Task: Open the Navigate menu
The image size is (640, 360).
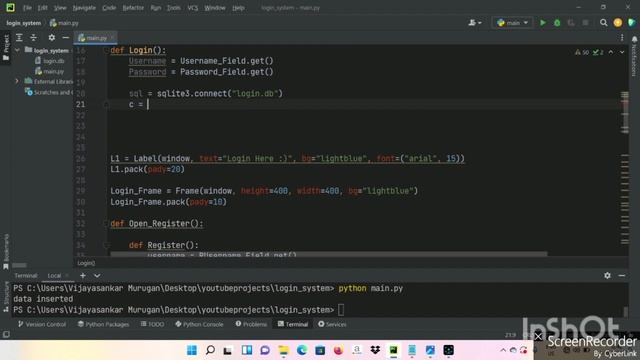Action: click(84, 8)
